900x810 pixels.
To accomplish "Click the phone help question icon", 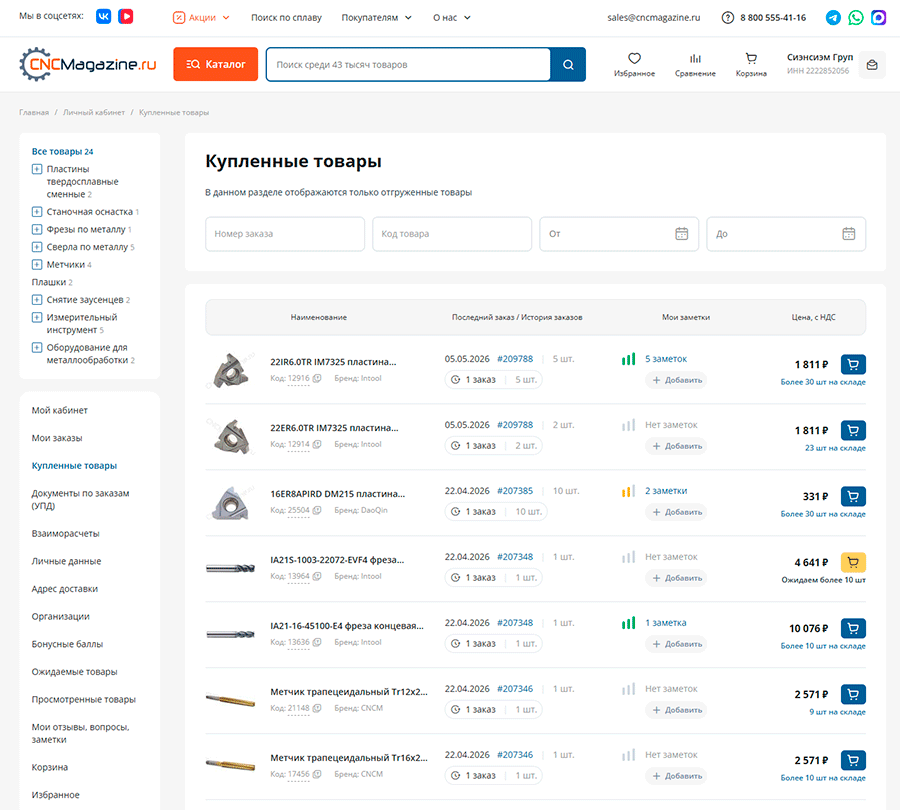I will (727, 18).
